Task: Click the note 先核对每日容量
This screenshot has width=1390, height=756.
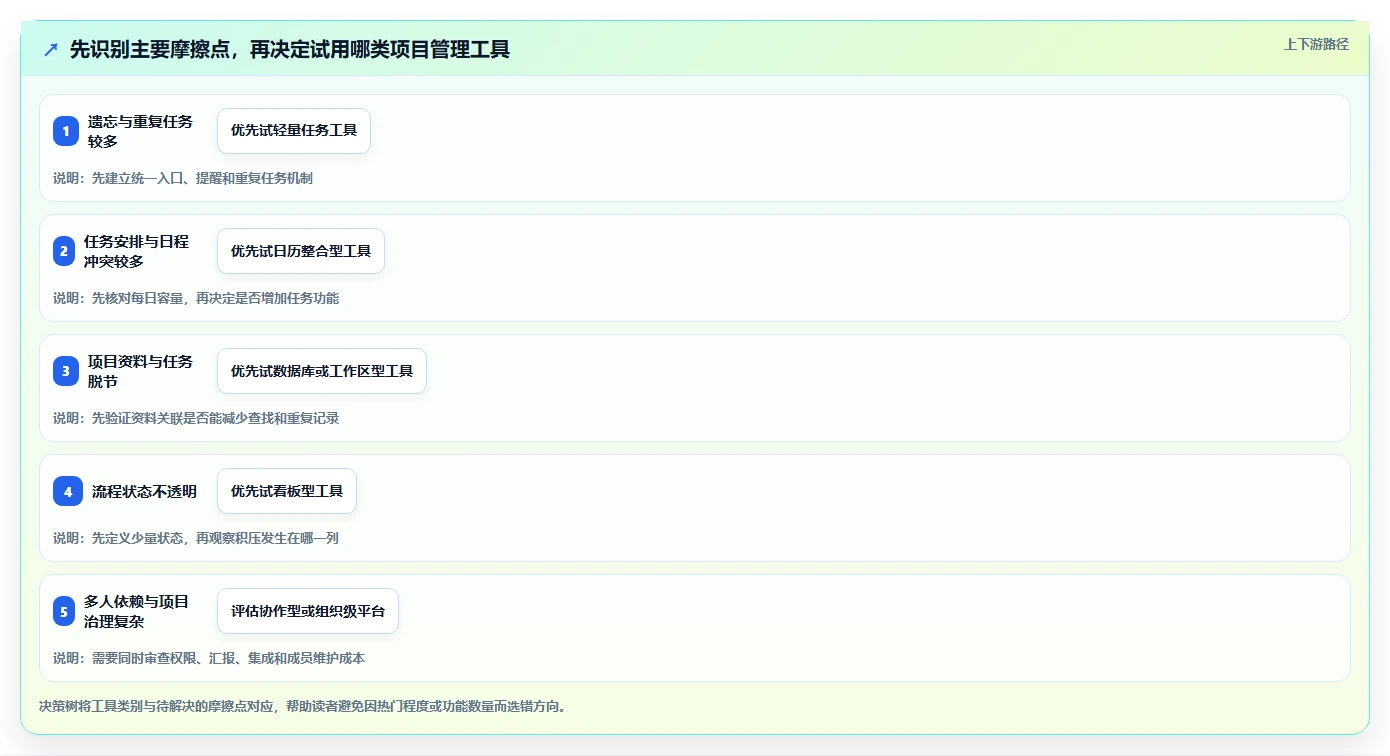Action: (x=137, y=298)
